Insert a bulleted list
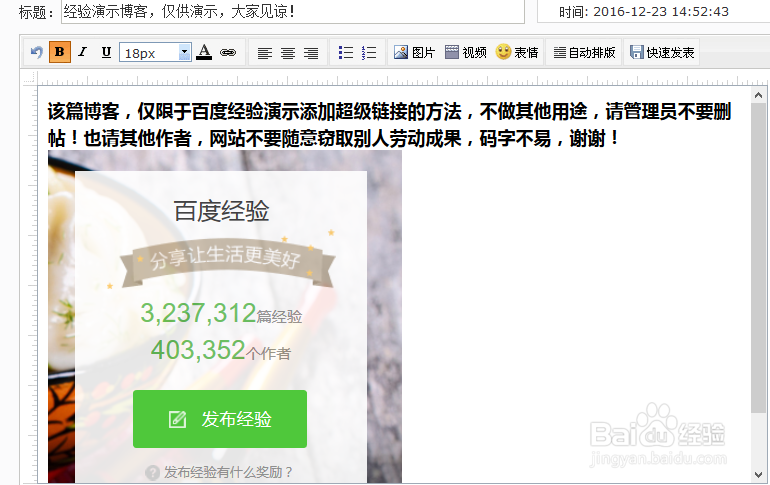 (x=346, y=53)
